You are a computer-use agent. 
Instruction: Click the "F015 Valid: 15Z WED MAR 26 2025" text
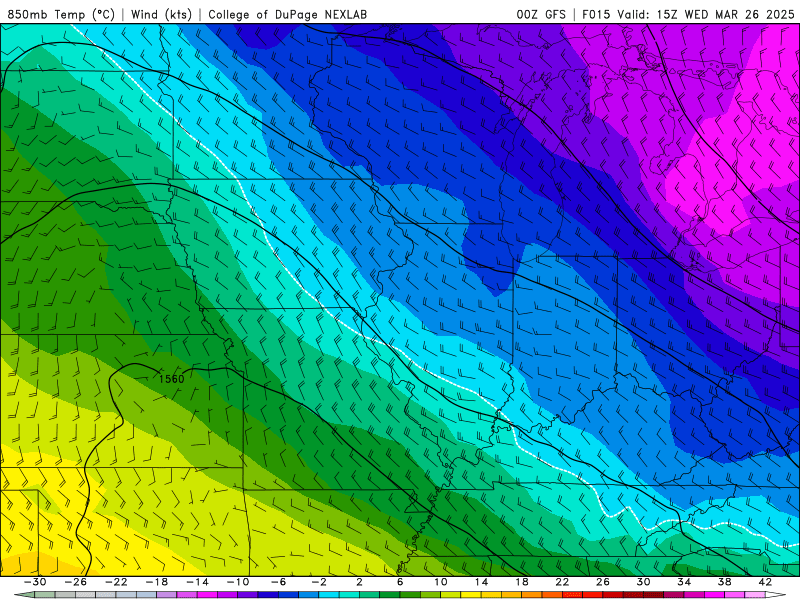coord(689,15)
